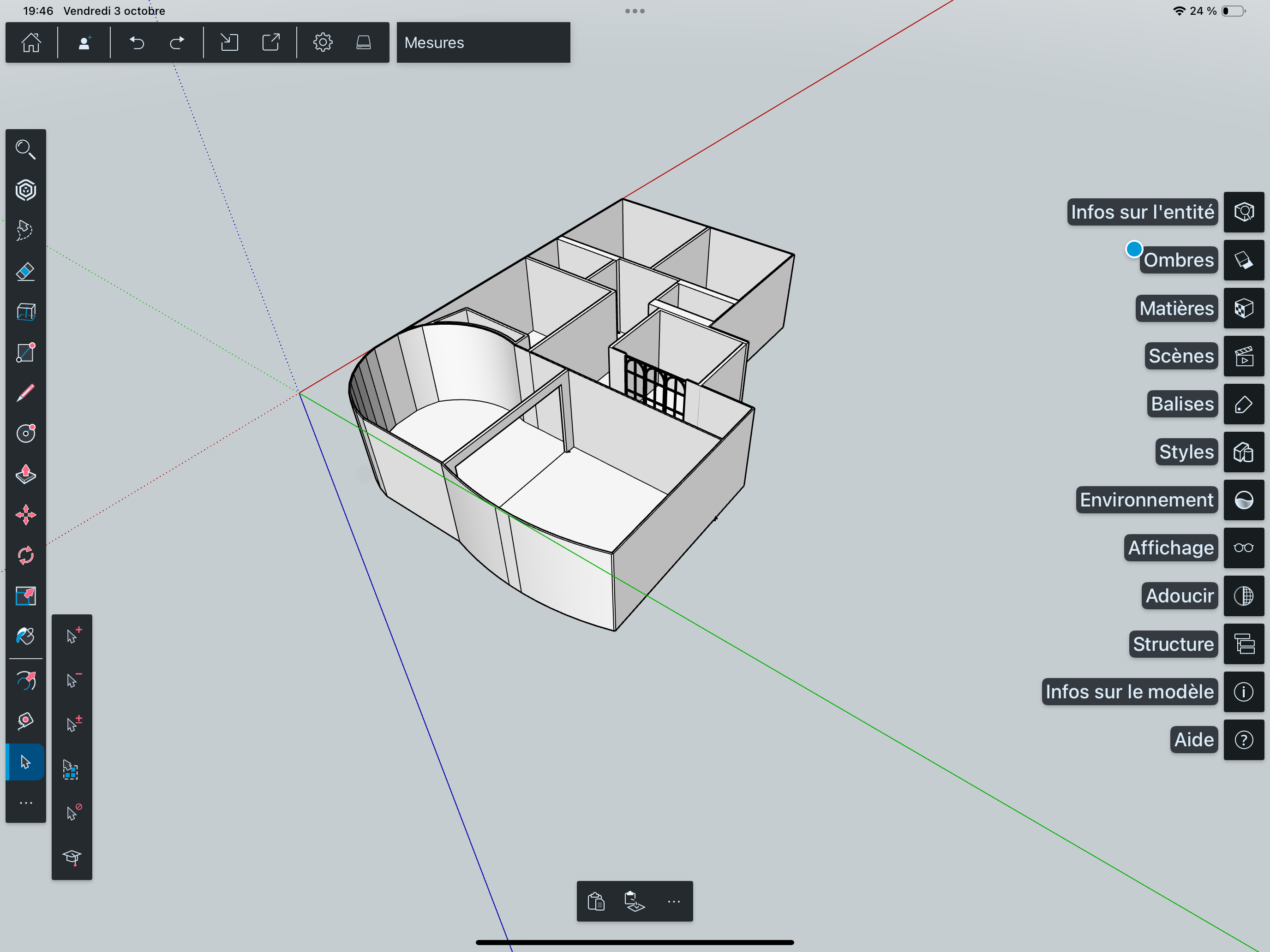The width and height of the screenshot is (1270, 952).
Task: Open the Infos sur l'entité panel icon
Action: [x=1244, y=212]
